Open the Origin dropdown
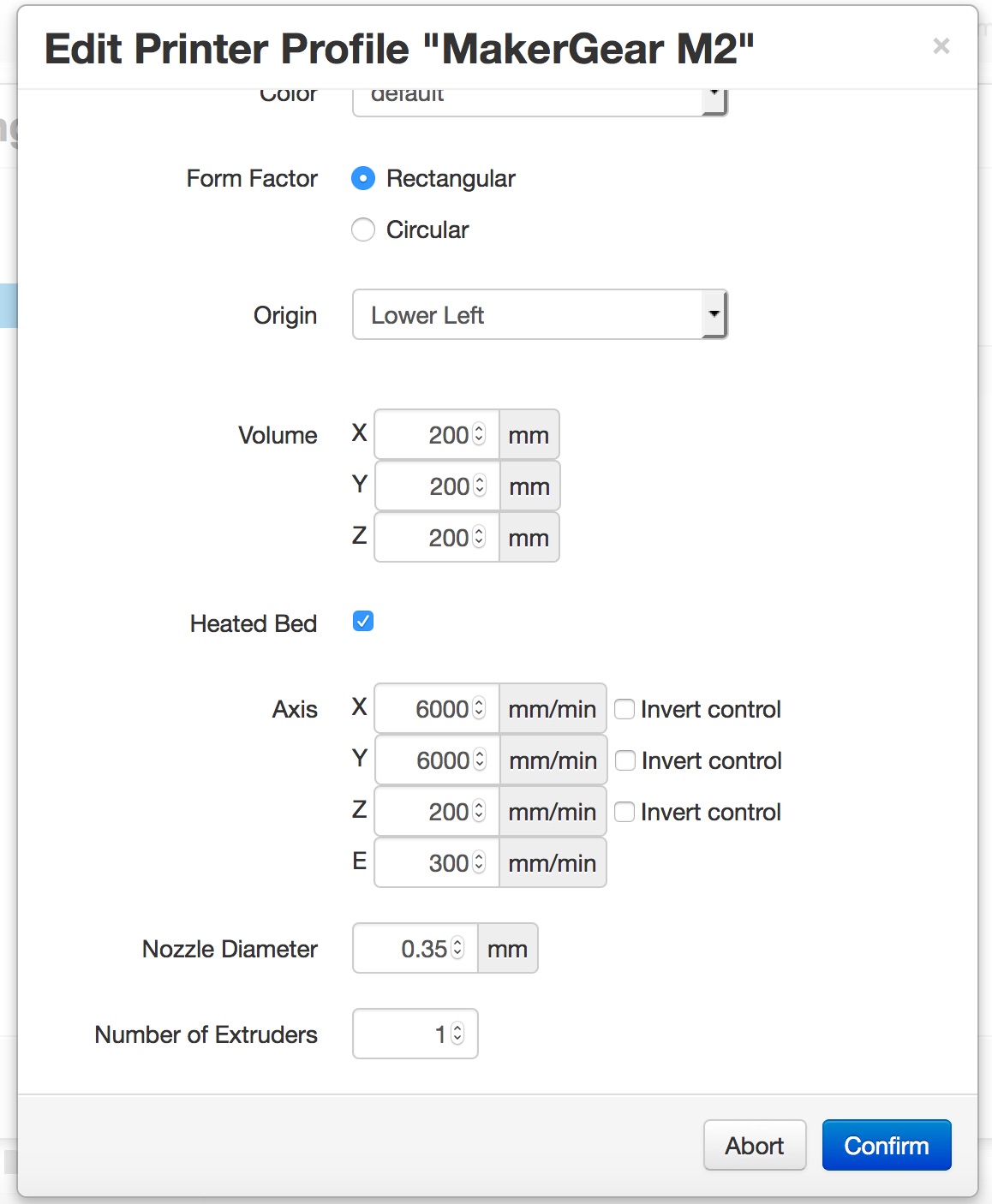 click(x=540, y=315)
